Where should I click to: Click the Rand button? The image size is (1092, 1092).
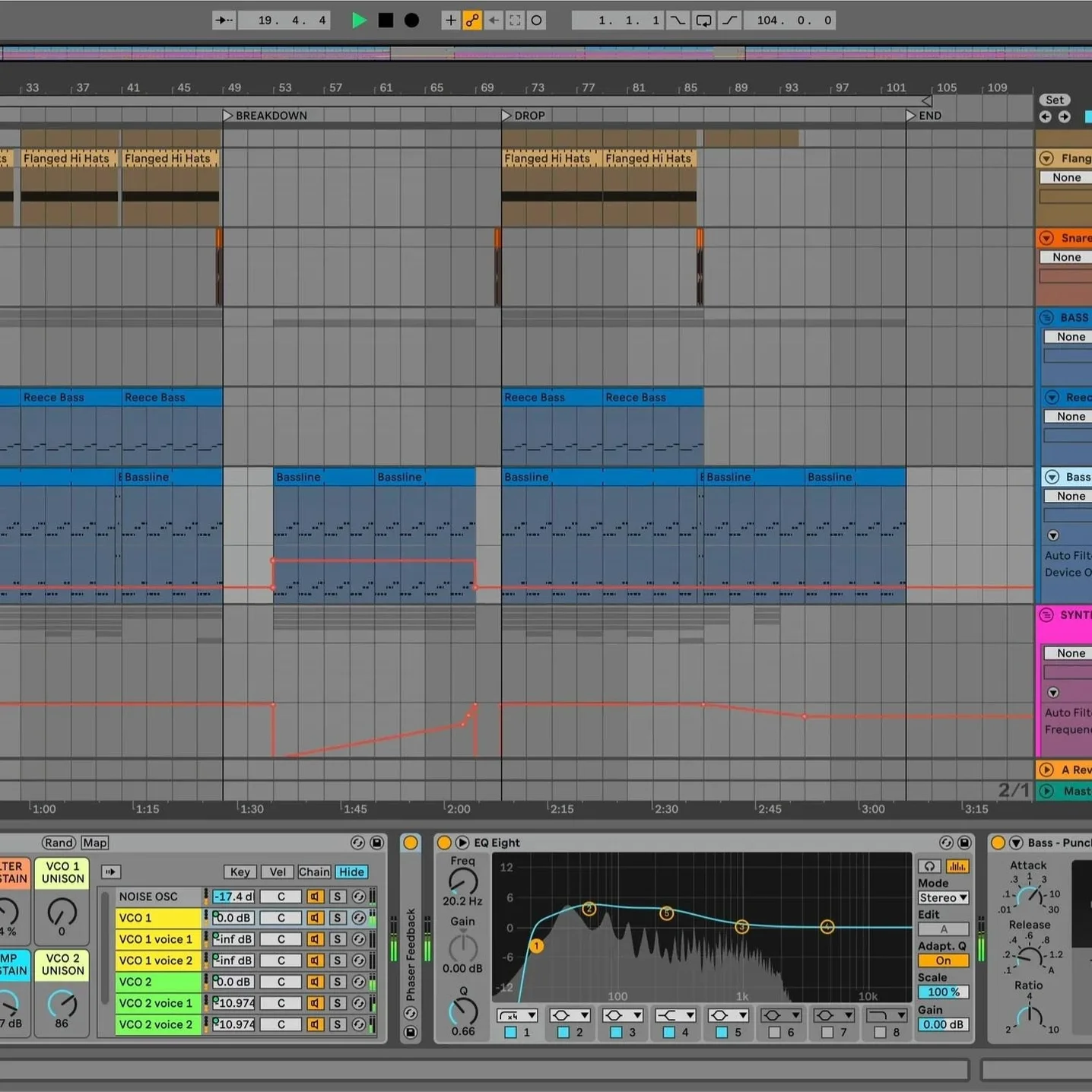click(59, 843)
